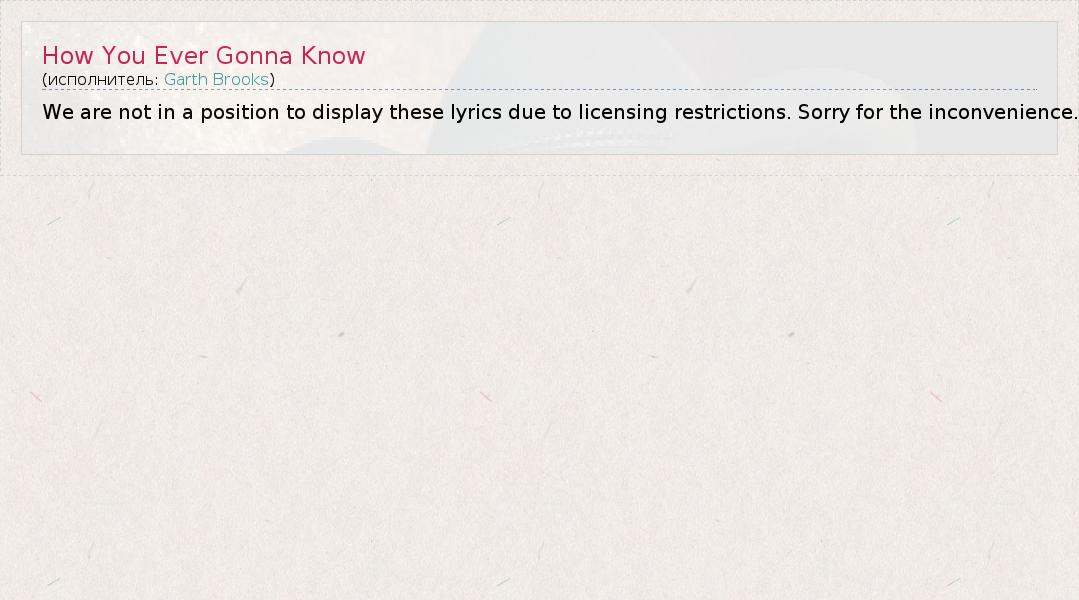This screenshot has width=1079, height=600.
Task: Click the word restrictions in the notice
Action: click(732, 112)
